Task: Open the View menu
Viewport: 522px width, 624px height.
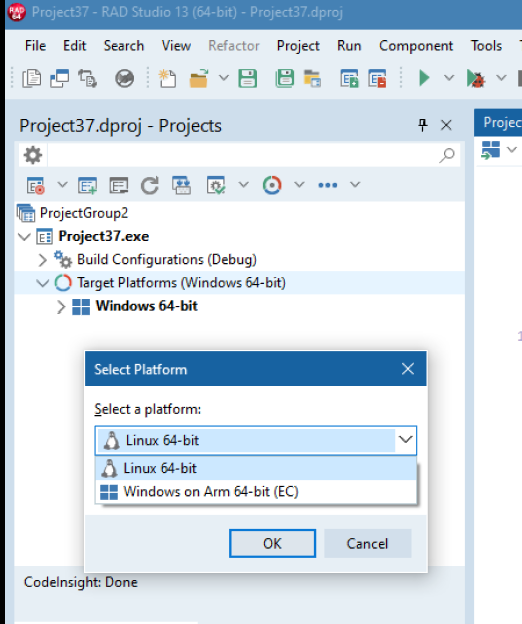Action: point(176,46)
